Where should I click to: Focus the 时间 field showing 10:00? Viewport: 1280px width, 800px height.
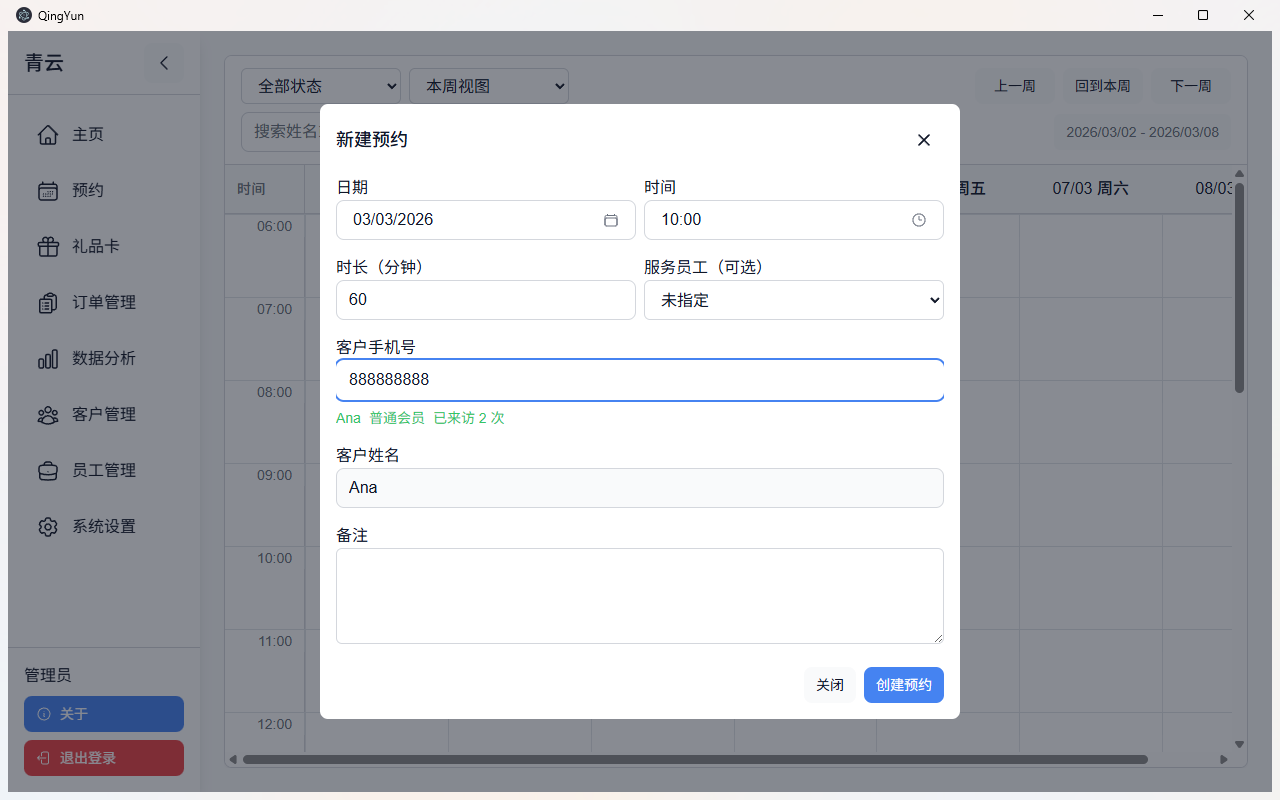click(x=794, y=220)
